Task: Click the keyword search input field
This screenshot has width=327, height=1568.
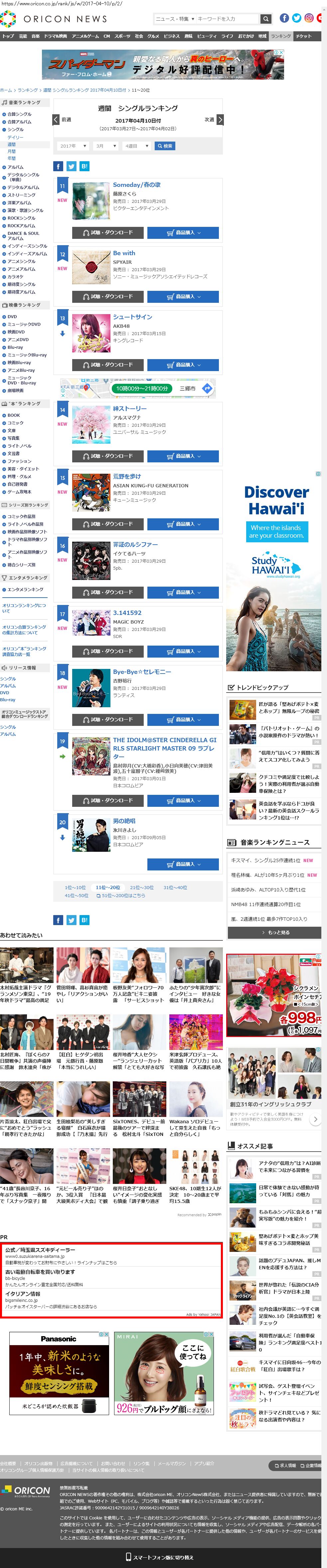Action: click(x=227, y=19)
